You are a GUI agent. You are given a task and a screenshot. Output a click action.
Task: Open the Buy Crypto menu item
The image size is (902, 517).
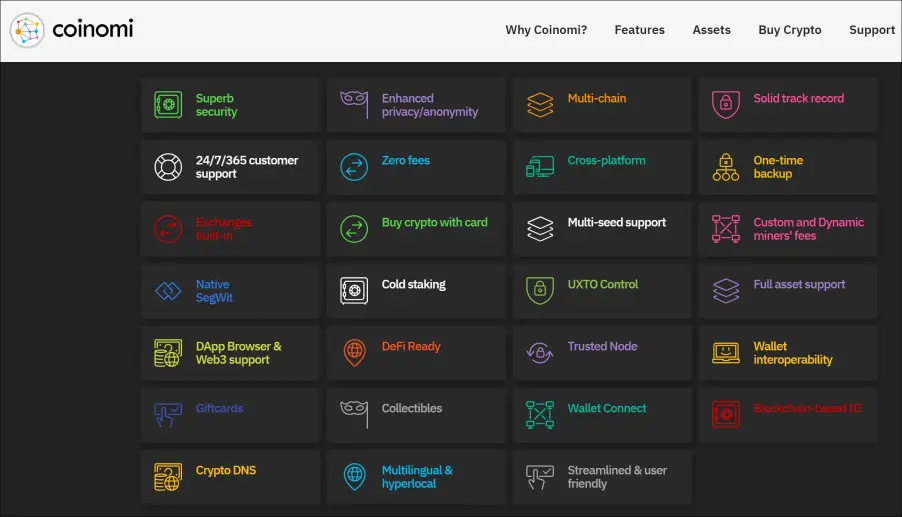790,30
